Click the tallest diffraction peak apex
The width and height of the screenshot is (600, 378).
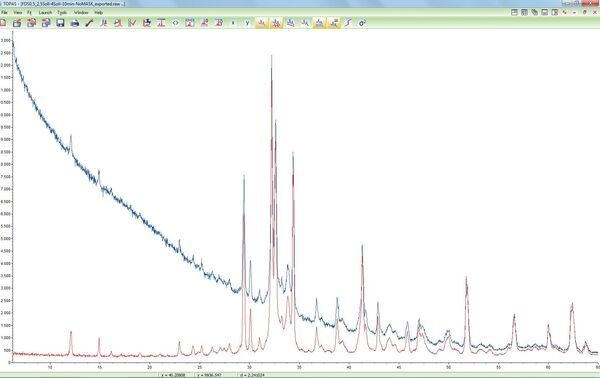271,56
